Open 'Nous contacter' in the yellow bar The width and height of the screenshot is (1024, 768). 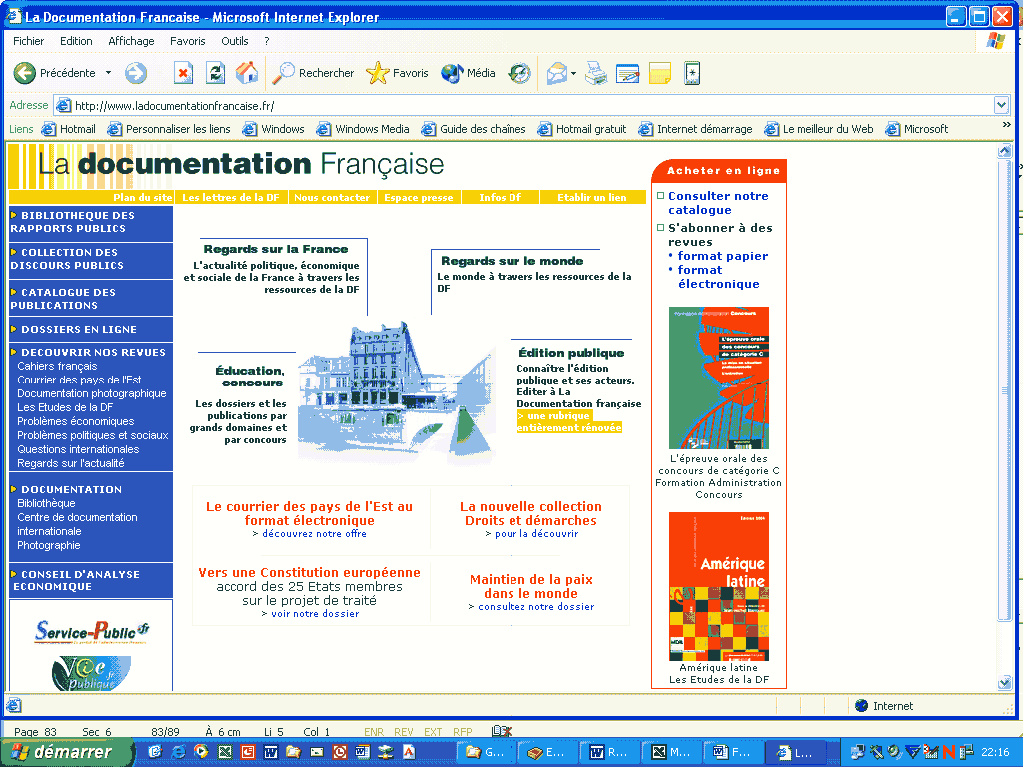(332, 198)
